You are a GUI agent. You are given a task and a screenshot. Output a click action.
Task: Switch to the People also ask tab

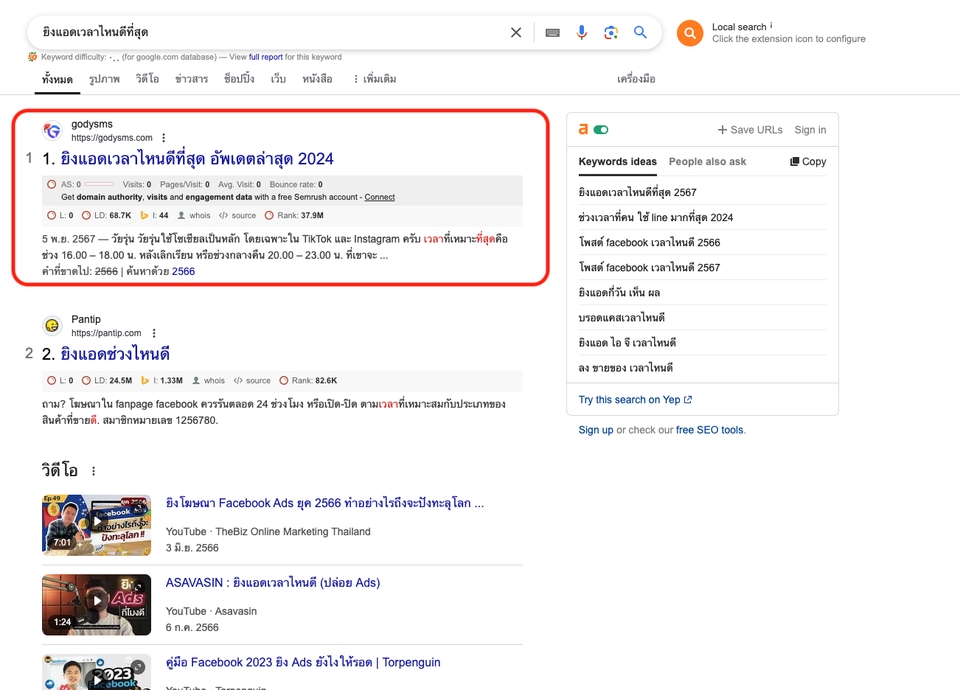pos(708,161)
